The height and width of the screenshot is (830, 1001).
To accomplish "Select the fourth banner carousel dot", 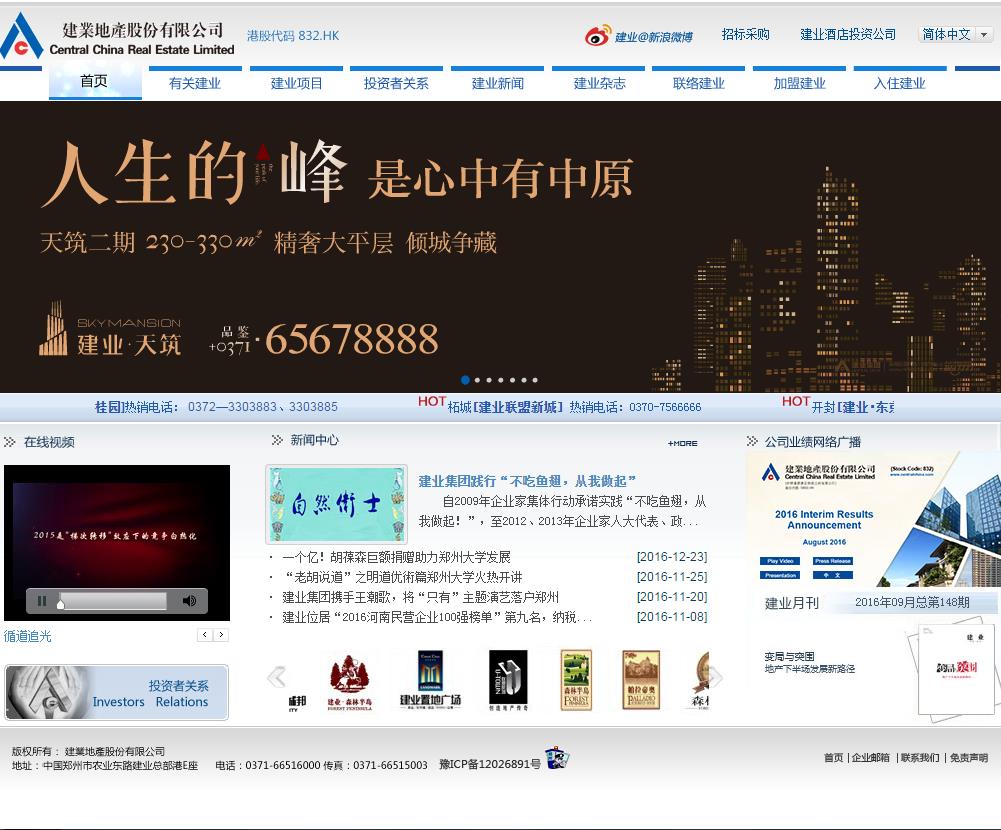I will pyautogui.click(x=500, y=380).
